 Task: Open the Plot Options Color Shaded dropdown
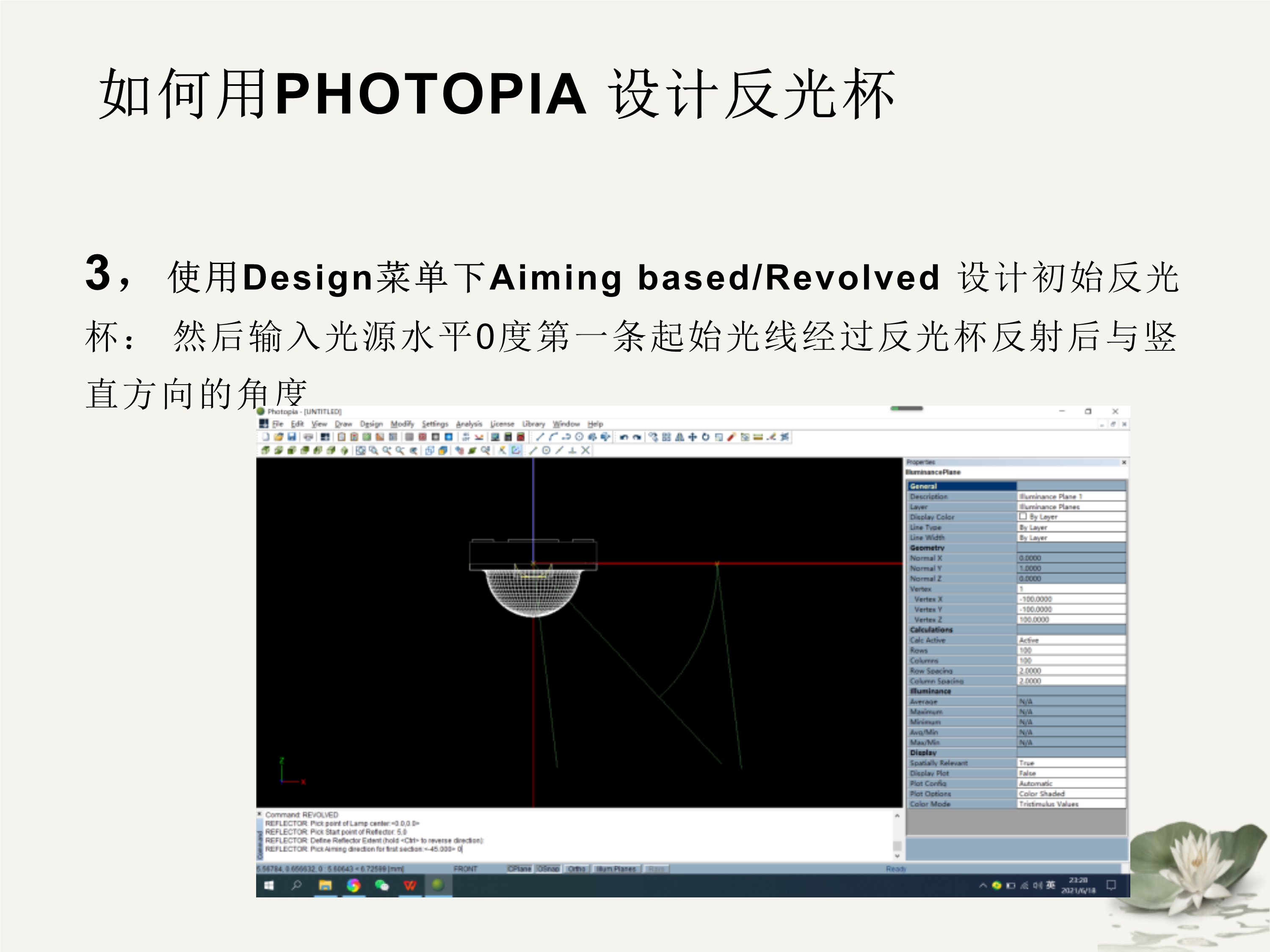pyautogui.click(x=1071, y=794)
